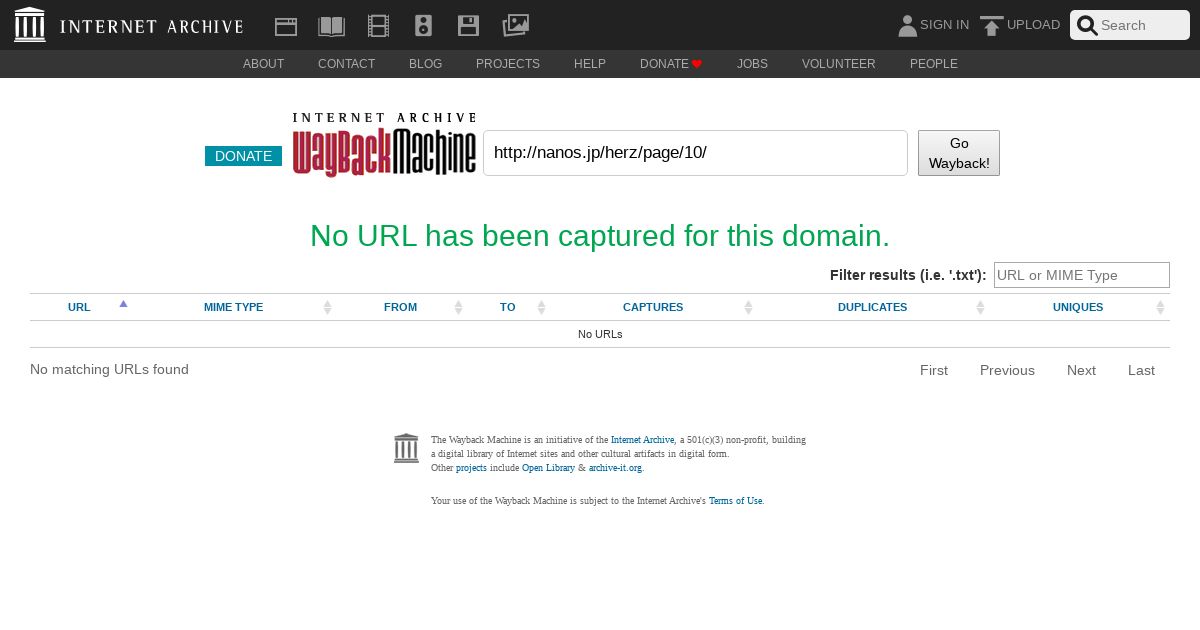Open the Internet Archive home logo
This screenshot has height=630, width=1200.
(x=129, y=25)
